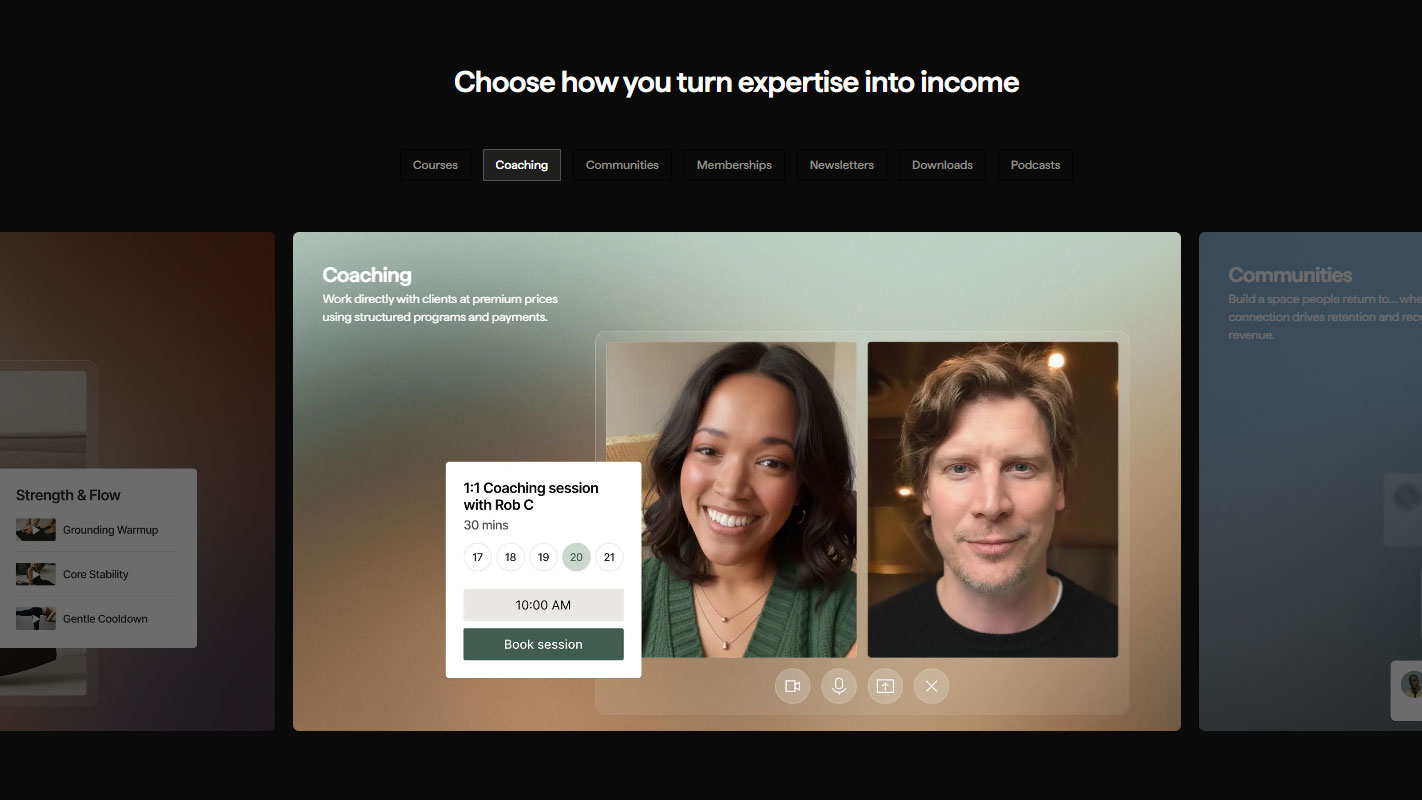This screenshot has width=1422, height=800.
Task: Select date 17 in the booking card
Action: pyautogui.click(x=478, y=557)
